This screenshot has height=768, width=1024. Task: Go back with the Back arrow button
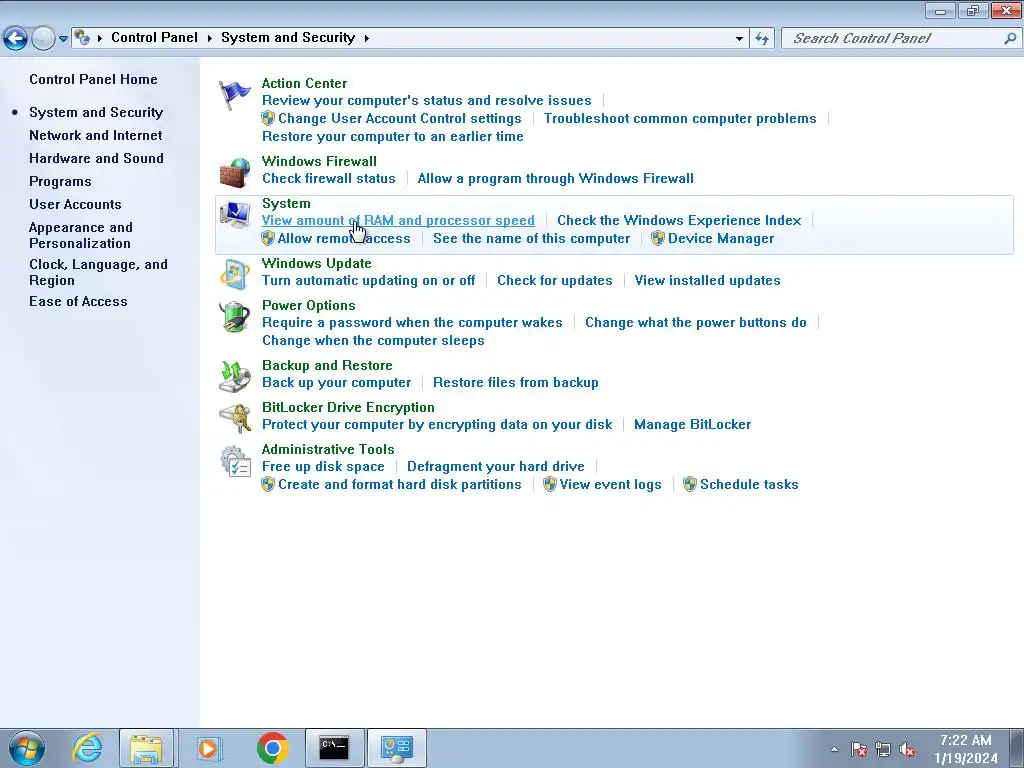click(15, 39)
